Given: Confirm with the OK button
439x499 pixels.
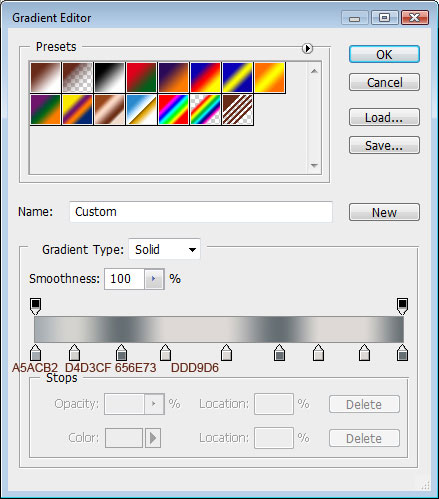Looking at the screenshot, I should [384, 54].
